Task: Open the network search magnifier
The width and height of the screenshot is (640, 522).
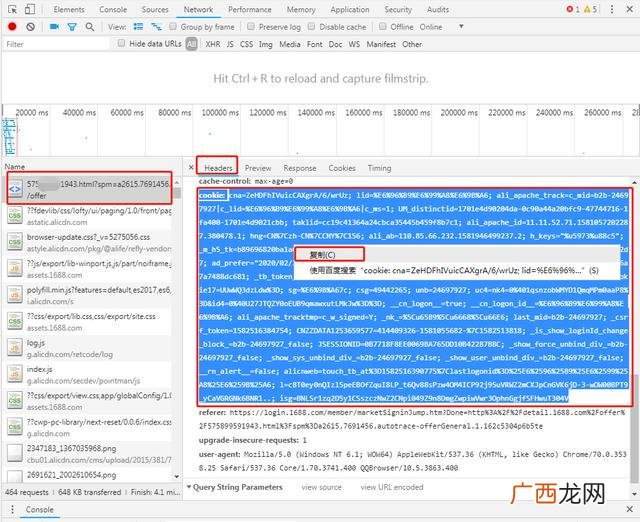Action: click(x=90, y=27)
